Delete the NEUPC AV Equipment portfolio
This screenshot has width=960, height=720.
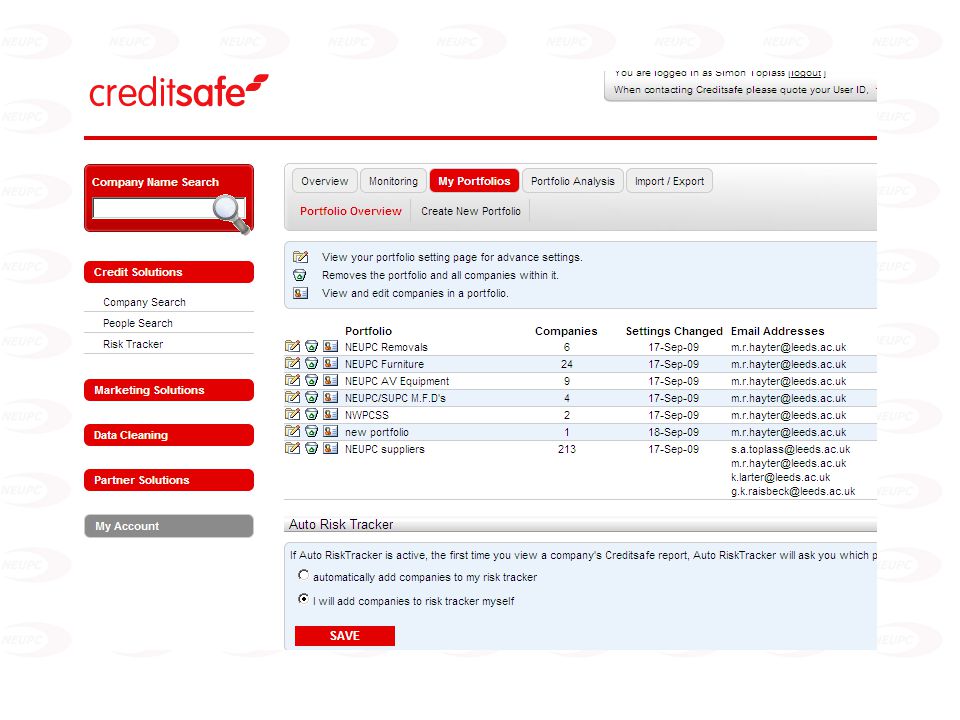312,381
